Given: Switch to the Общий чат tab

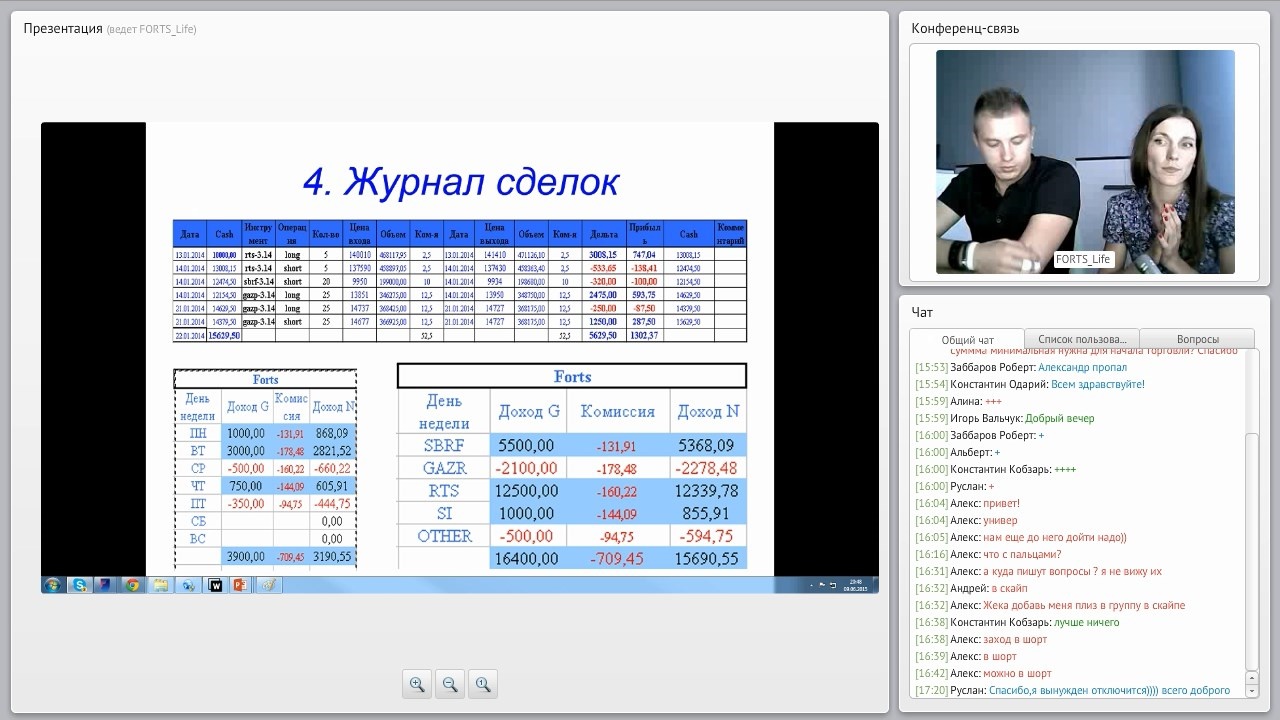Looking at the screenshot, I should (967, 340).
